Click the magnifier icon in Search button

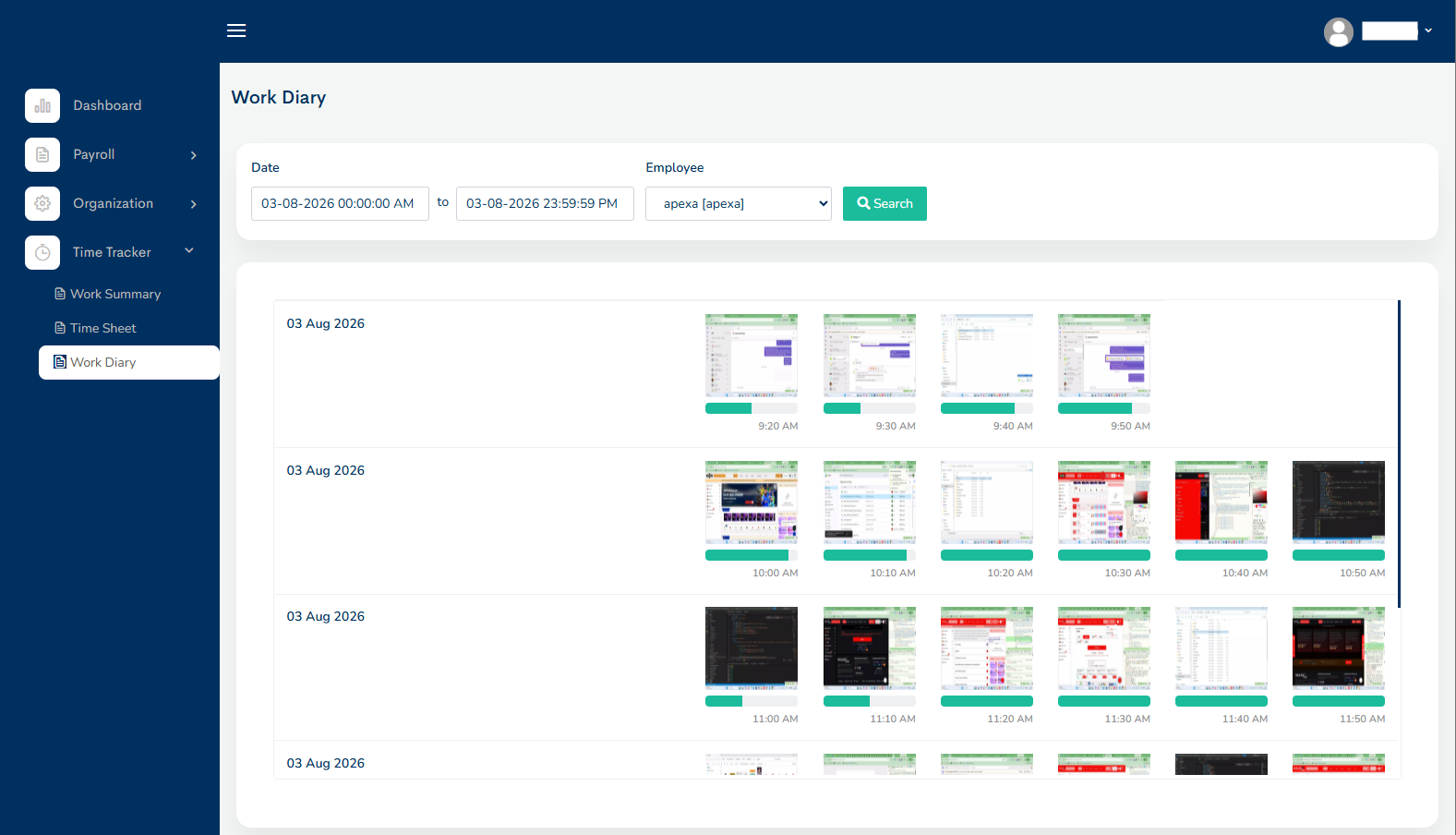pos(863,203)
